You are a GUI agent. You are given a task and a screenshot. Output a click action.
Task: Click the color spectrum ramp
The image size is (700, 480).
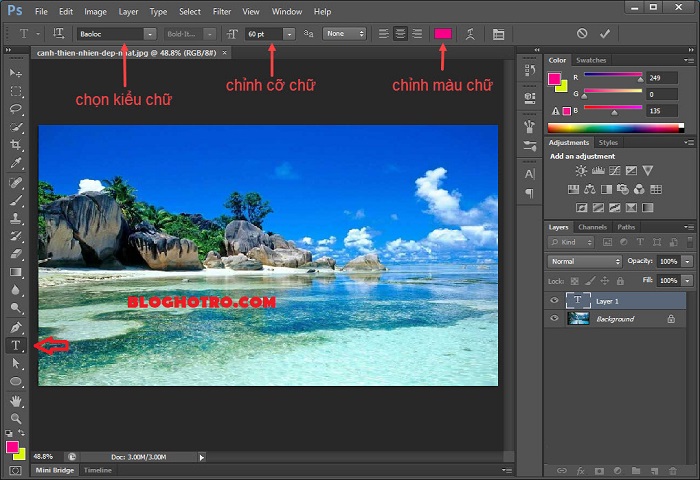click(616, 128)
